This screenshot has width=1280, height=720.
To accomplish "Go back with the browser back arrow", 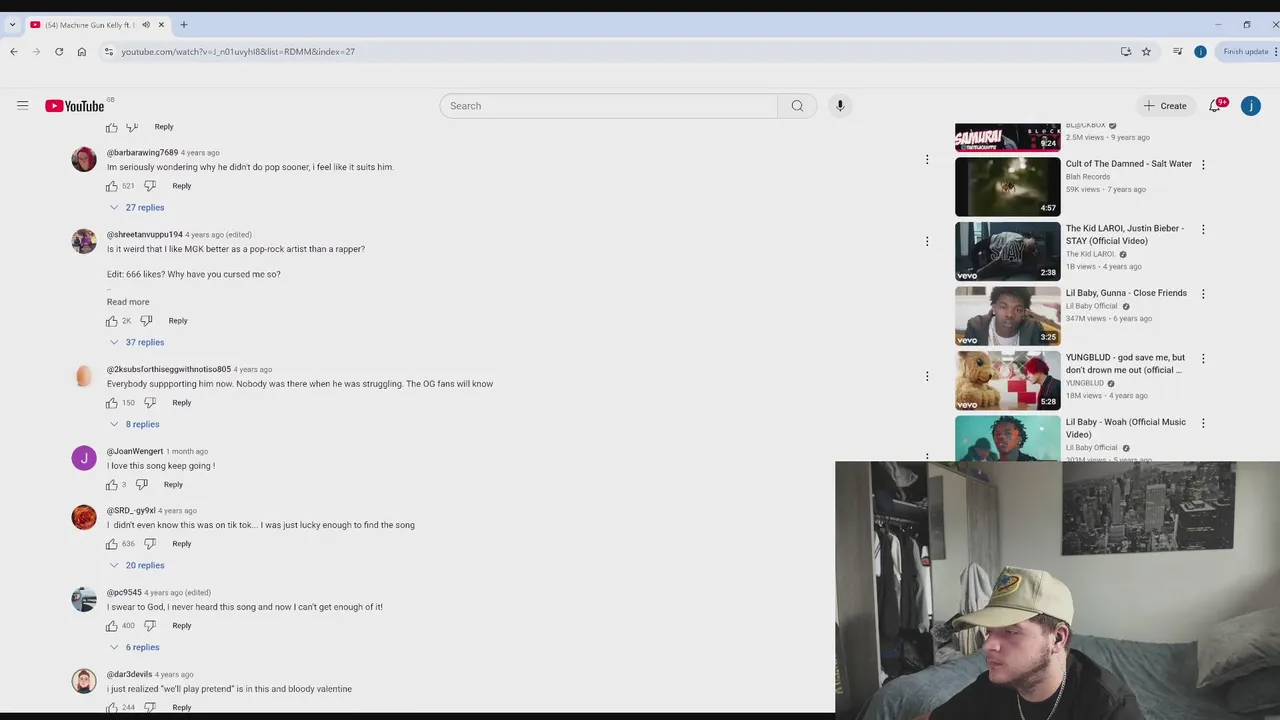I will pyautogui.click(x=14, y=52).
